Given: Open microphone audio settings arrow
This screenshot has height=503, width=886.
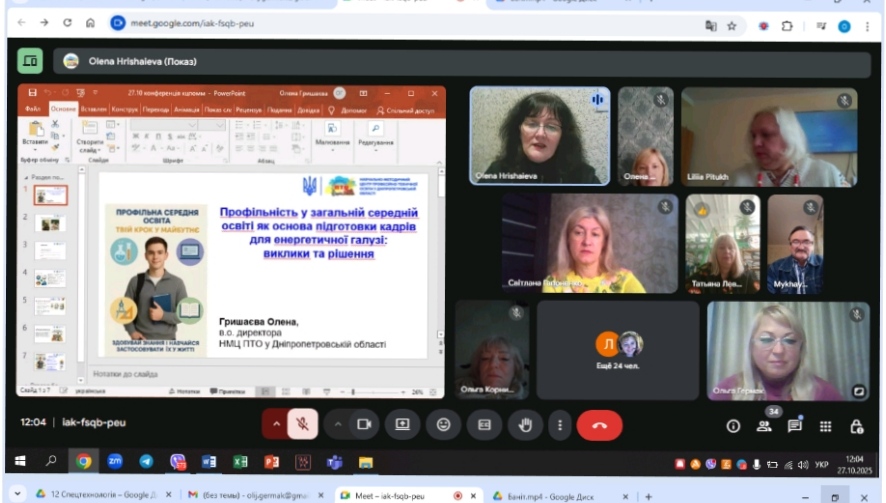Looking at the screenshot, I should tap(276, 424).
